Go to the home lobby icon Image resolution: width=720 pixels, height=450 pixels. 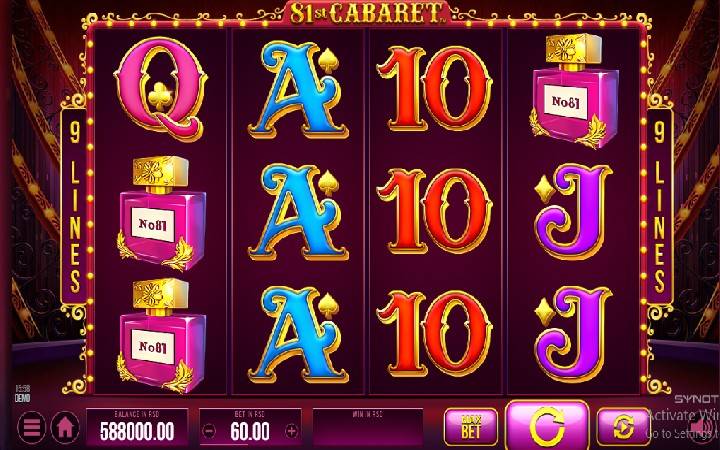pos(65,427)
